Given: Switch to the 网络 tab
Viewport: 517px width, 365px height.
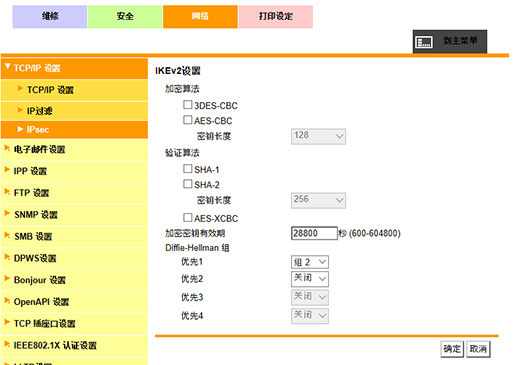Looking at the screenshot, I should point(200,16).
